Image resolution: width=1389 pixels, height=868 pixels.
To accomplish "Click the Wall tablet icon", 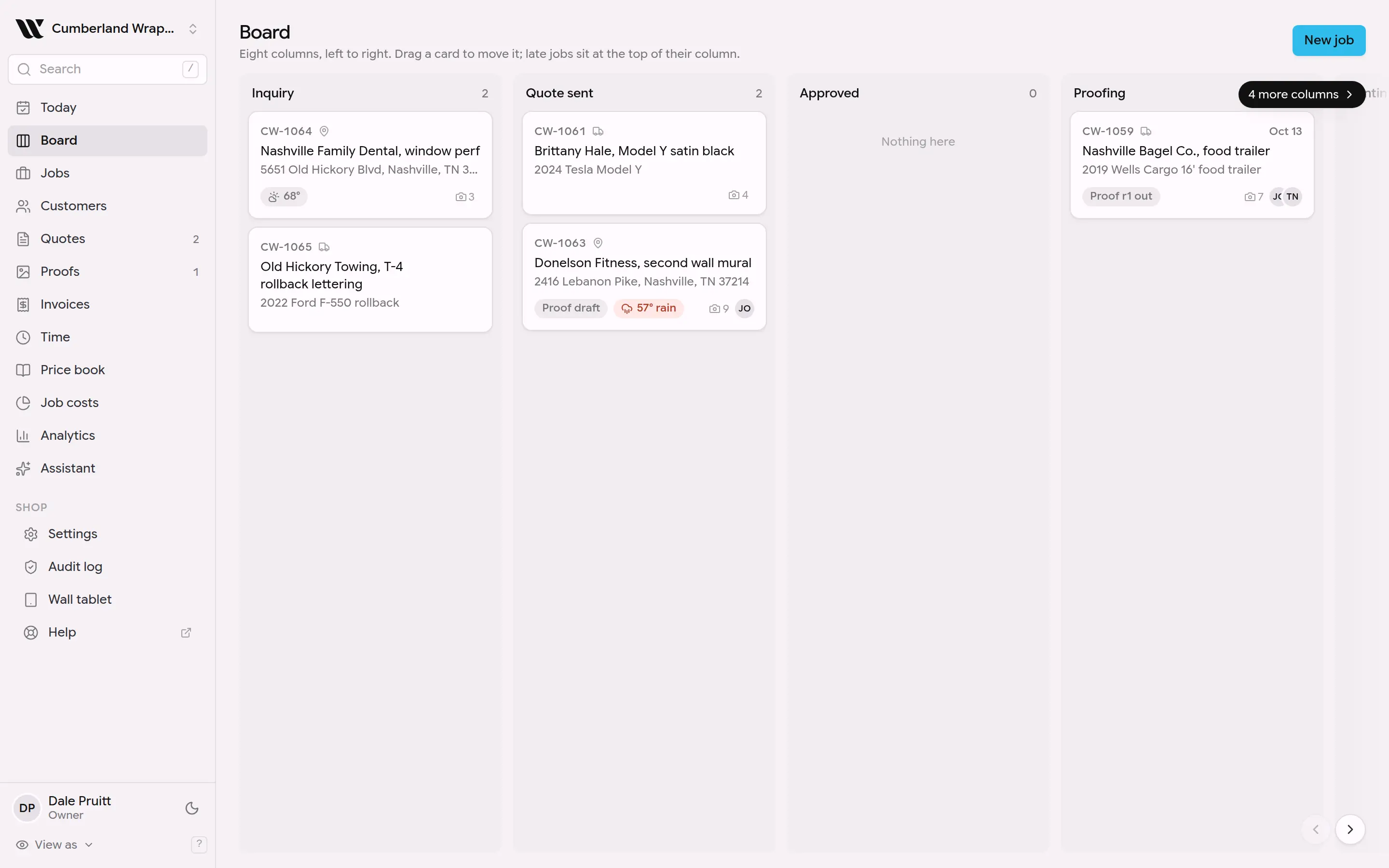I will tap(31, 599).
